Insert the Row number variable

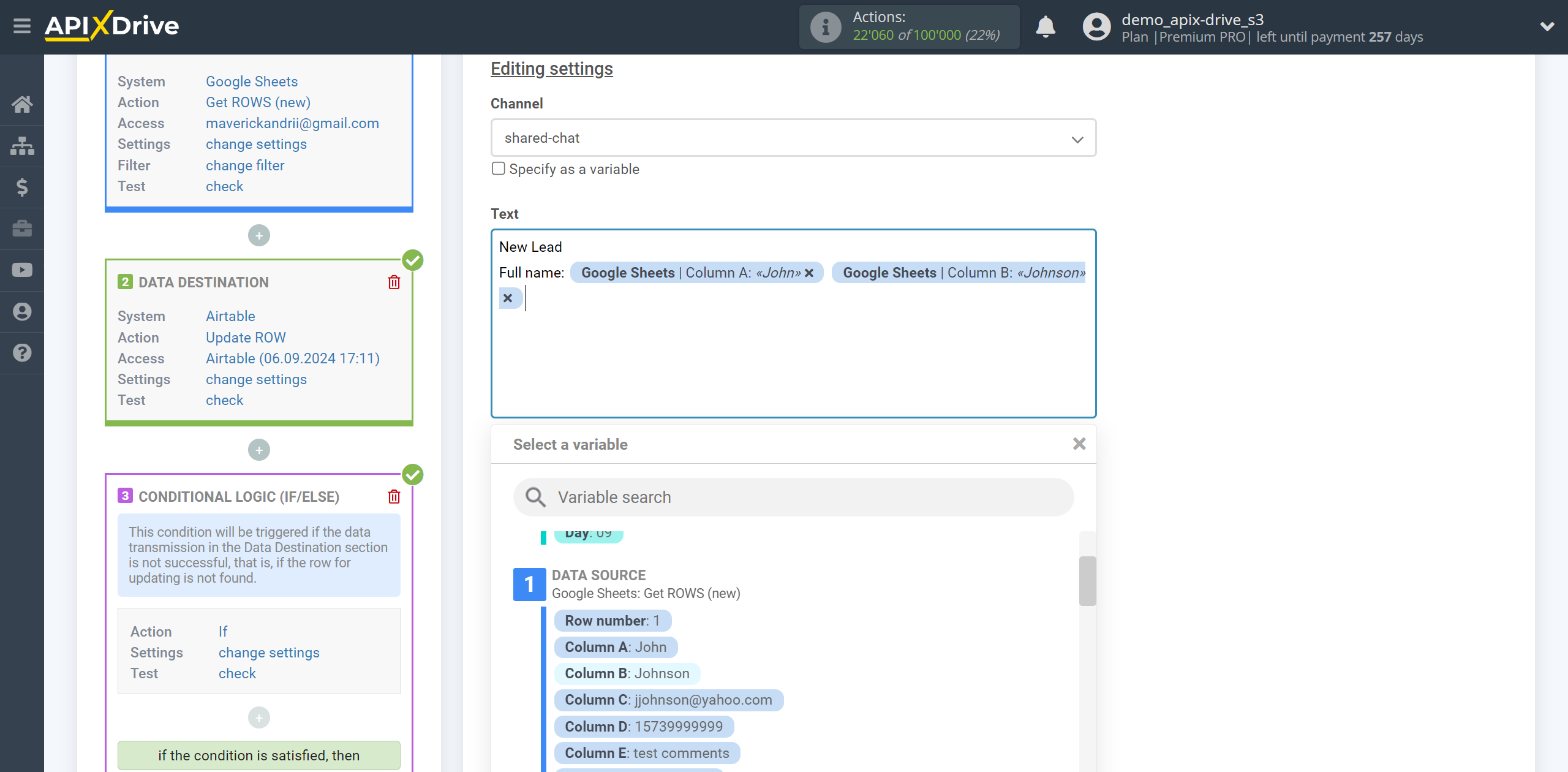pos(612,621)
